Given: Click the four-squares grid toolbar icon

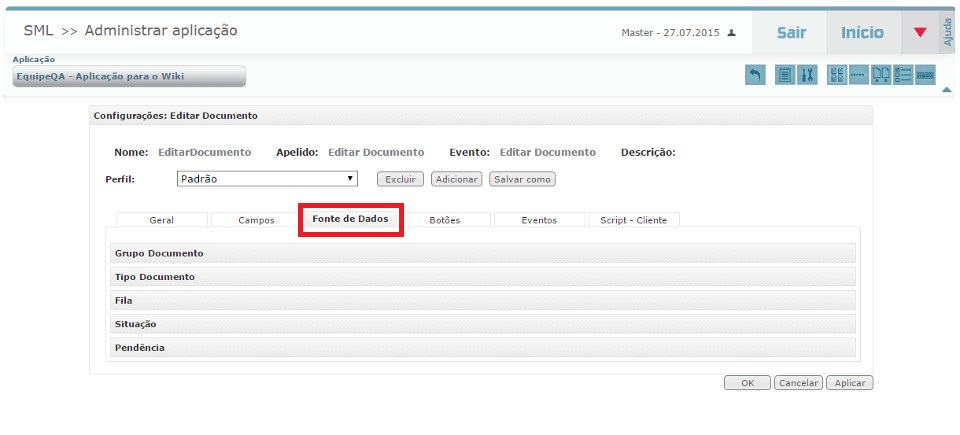Looking at the screenshot, I should [x=837, y=75].
